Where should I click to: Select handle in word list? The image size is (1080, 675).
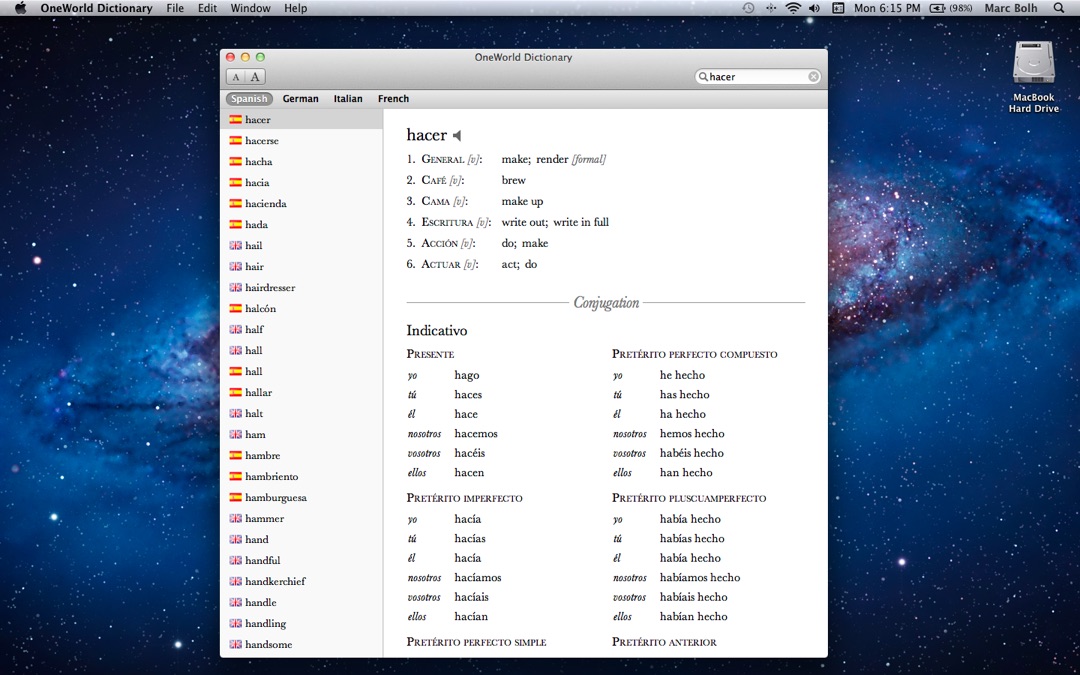click(x=302, y=603)
